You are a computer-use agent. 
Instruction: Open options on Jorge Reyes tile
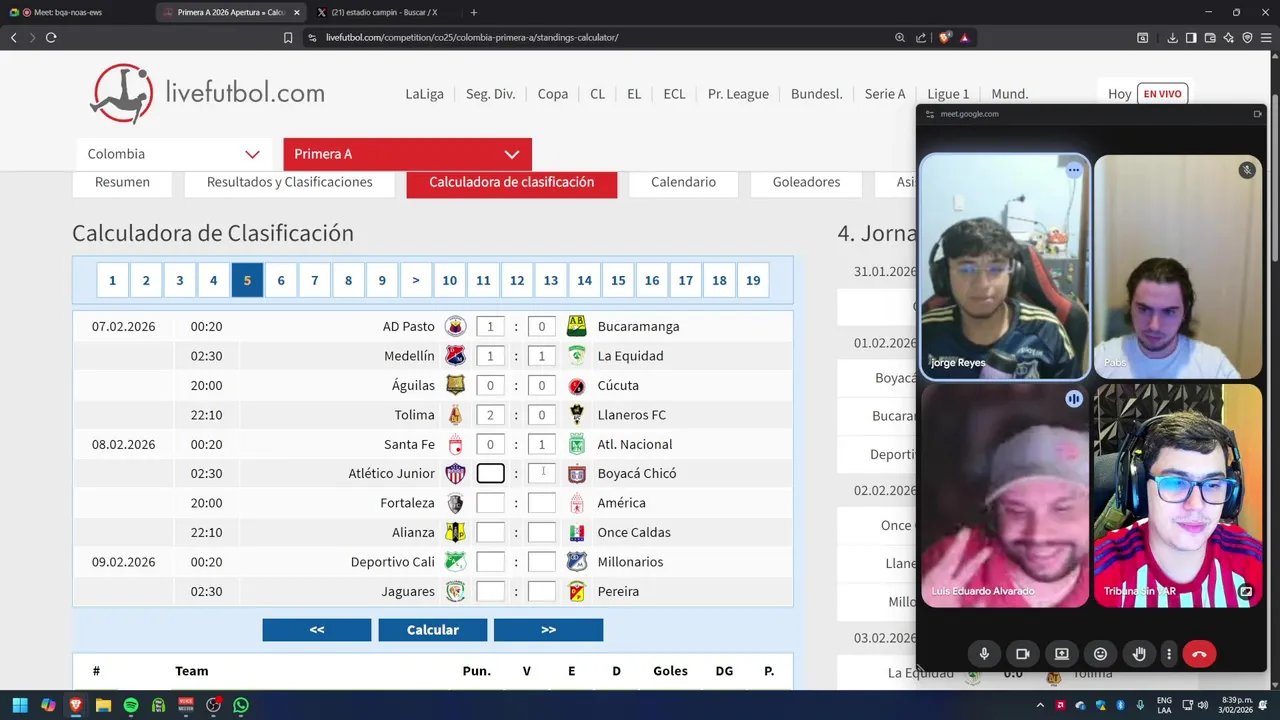(x=1074, y=170)
